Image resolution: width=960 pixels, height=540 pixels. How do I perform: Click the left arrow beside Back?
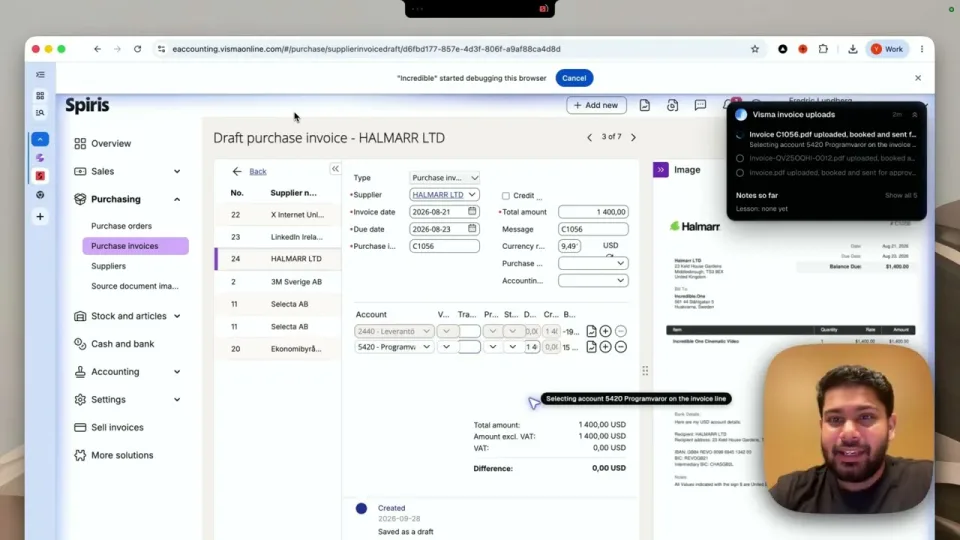pos(237,171)
